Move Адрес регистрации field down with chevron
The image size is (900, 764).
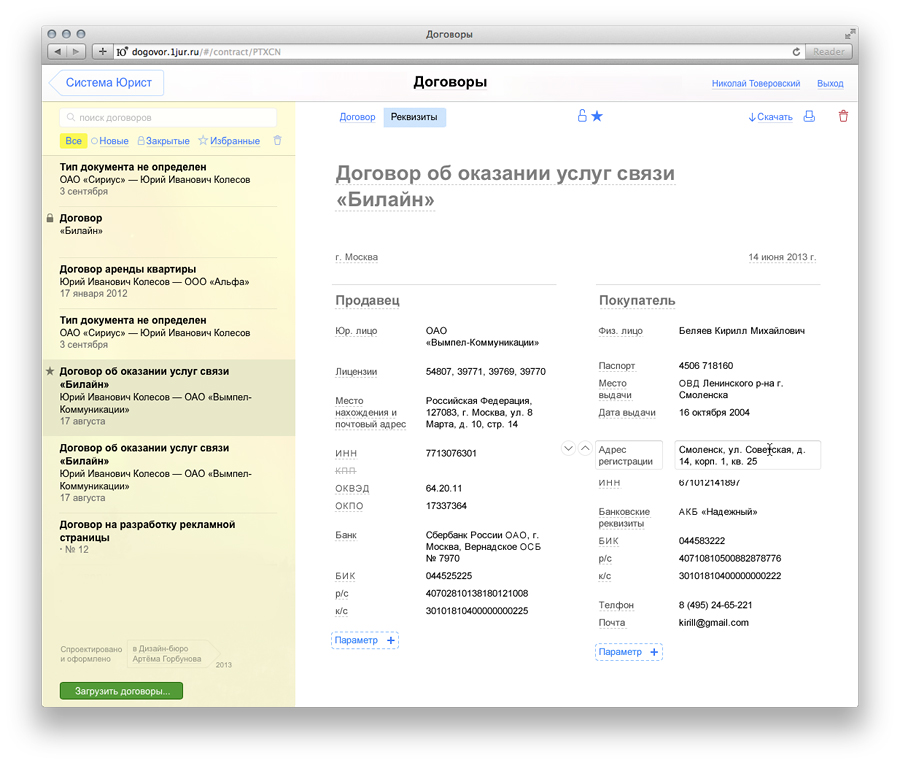point(568,448)
